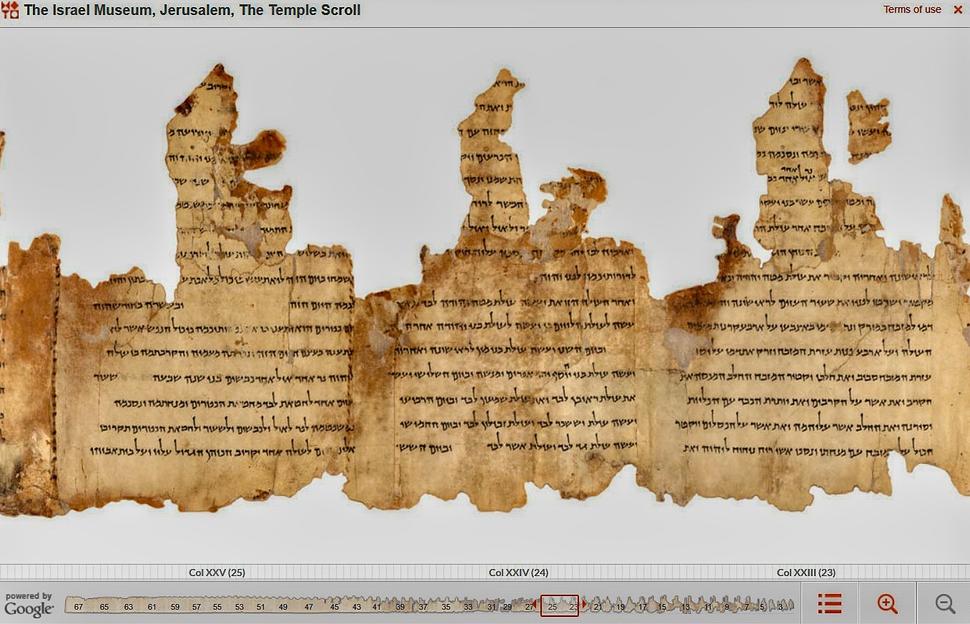This screenshot has width=970, height=624.
Task: Jump to column 19 in scroll navigator
Action: (620, 607)
